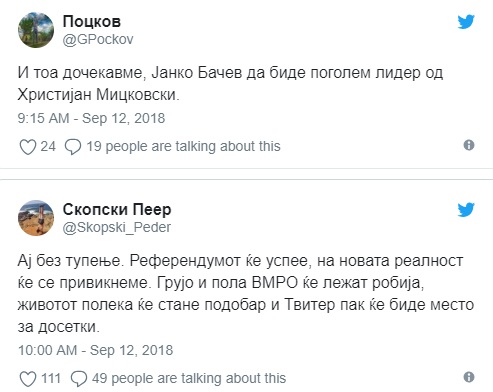Open the display name Поцков
The height and width of the screenshot is (392, 493).
point(92,22)
